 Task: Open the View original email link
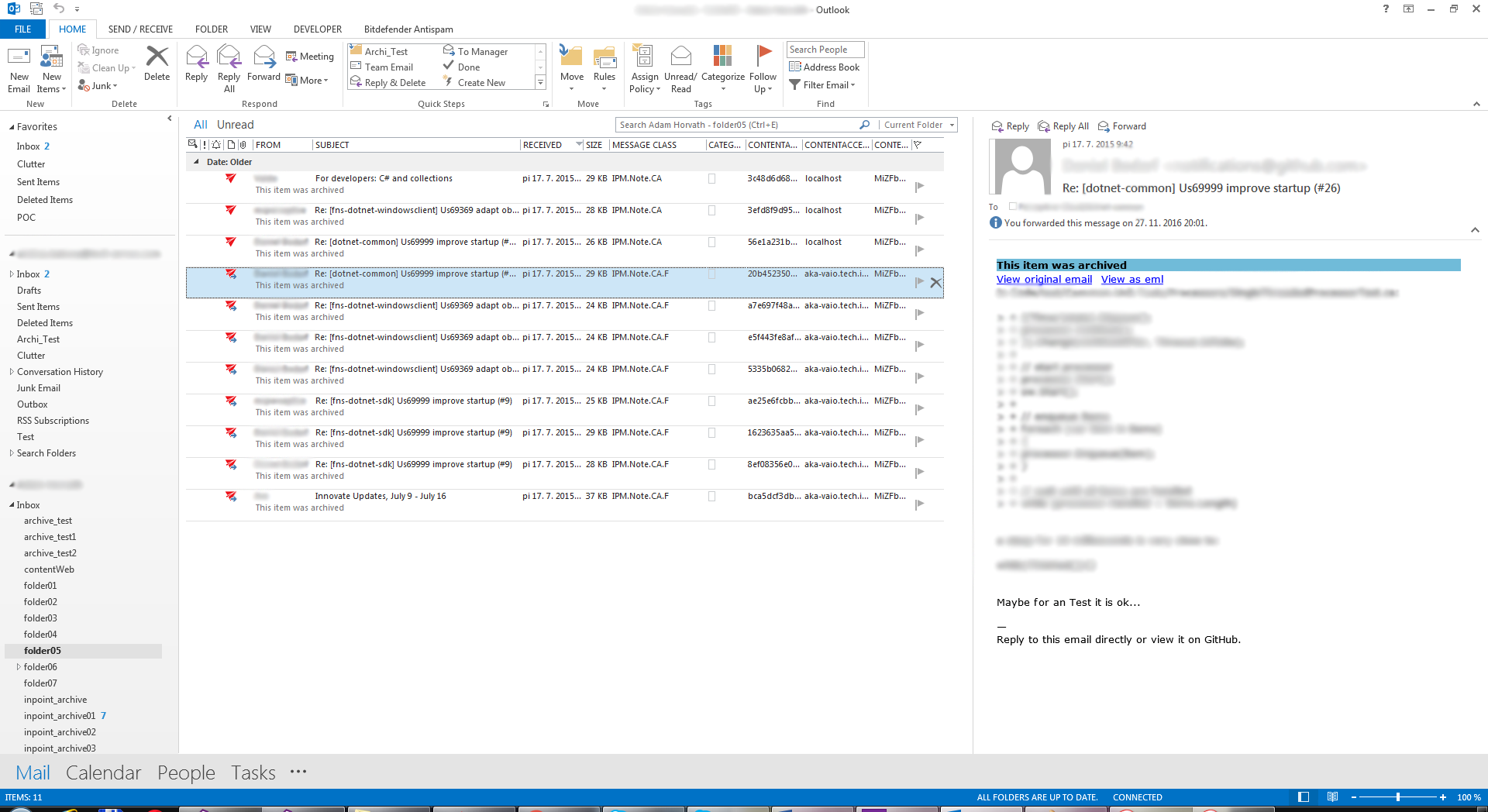tap(1044, 280)
